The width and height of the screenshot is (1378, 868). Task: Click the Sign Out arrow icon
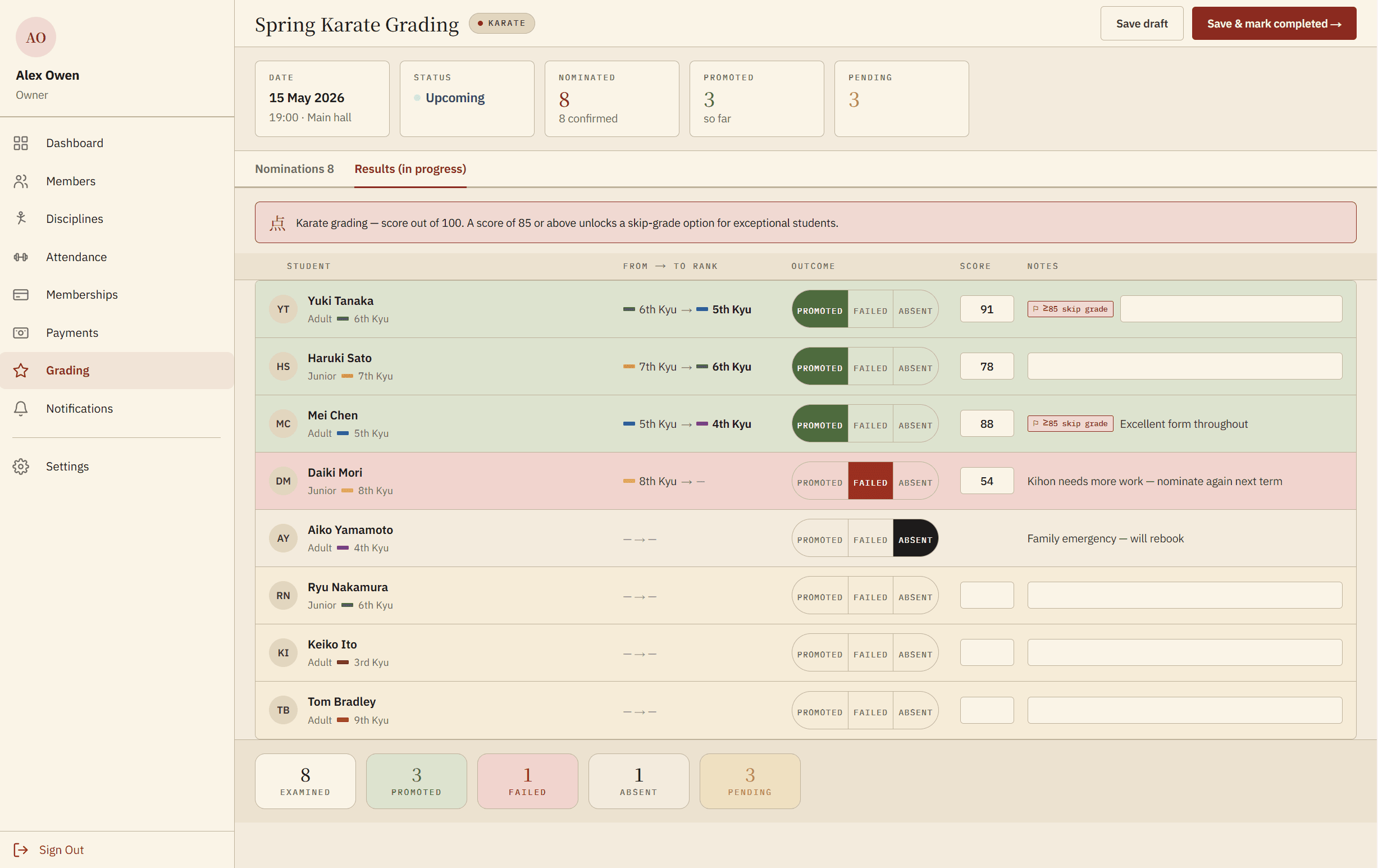point(21,849)
